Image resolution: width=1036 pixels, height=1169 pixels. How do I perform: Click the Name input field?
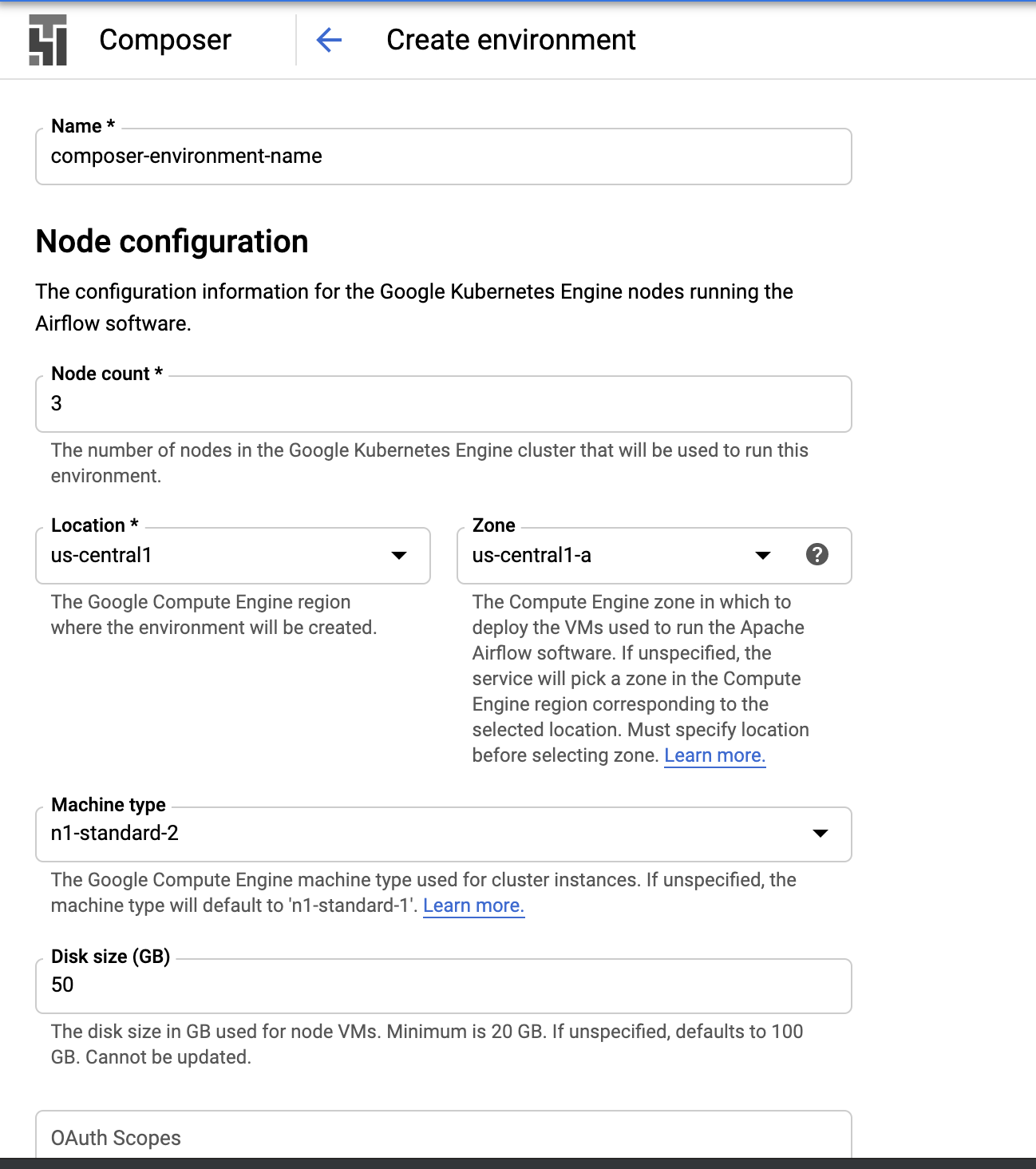tap(444, 157)
